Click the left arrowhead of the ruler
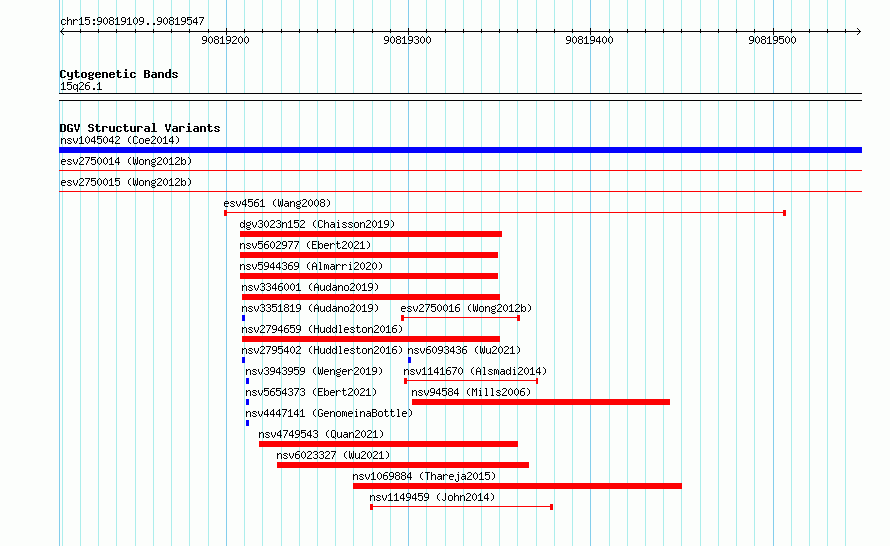The width and height of the screenshot is (890, 546). coord(62,31)
